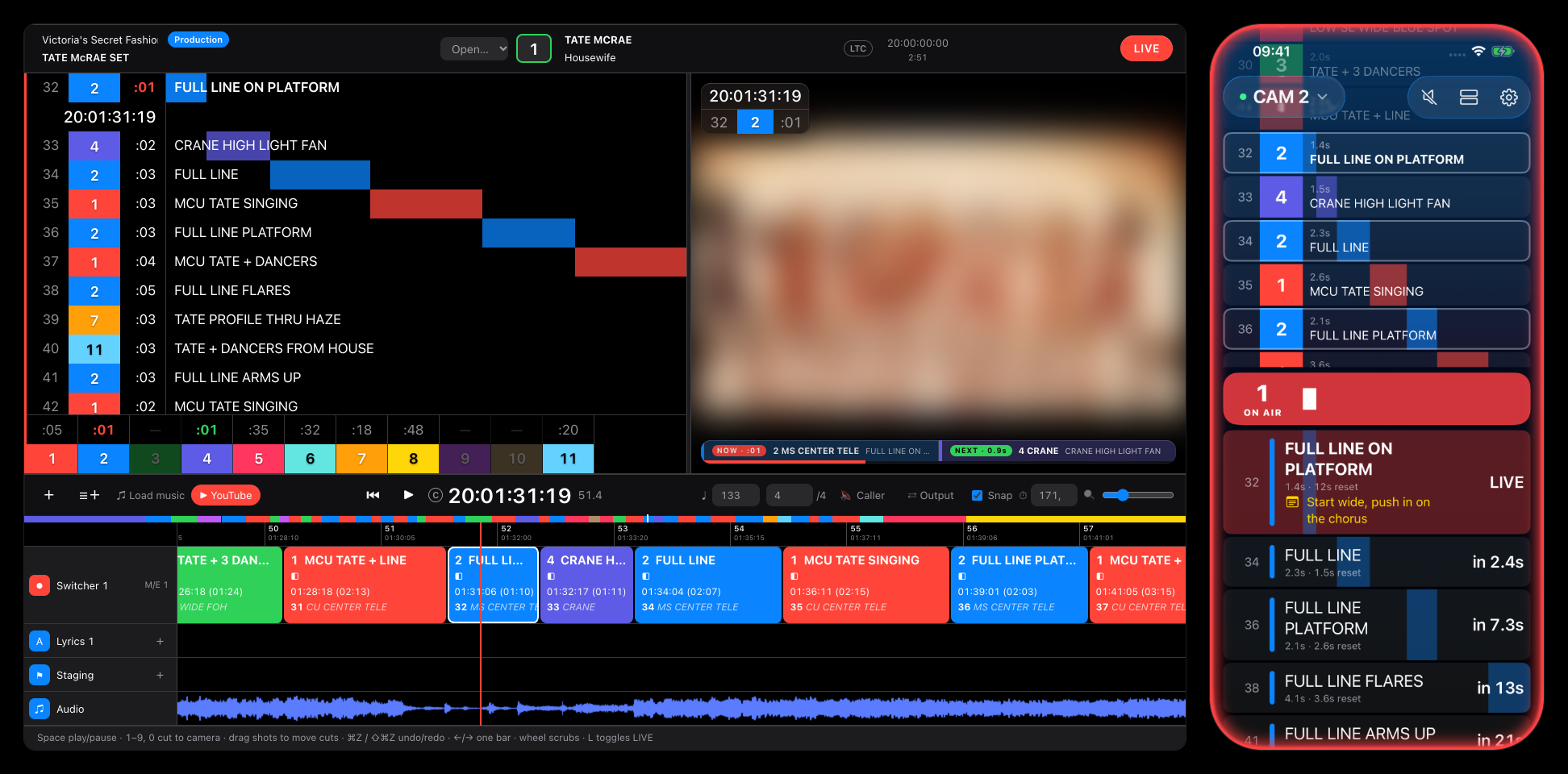
Task: Click the tempo field showing 133
Action: point(736,495)
